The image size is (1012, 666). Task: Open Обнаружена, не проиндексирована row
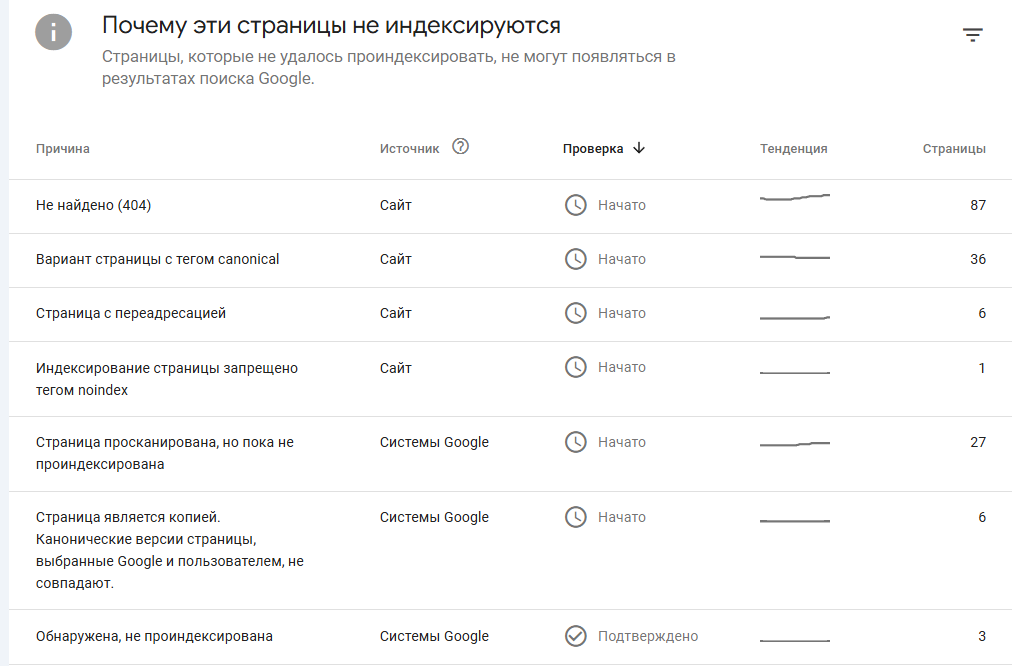coord(154,636)
